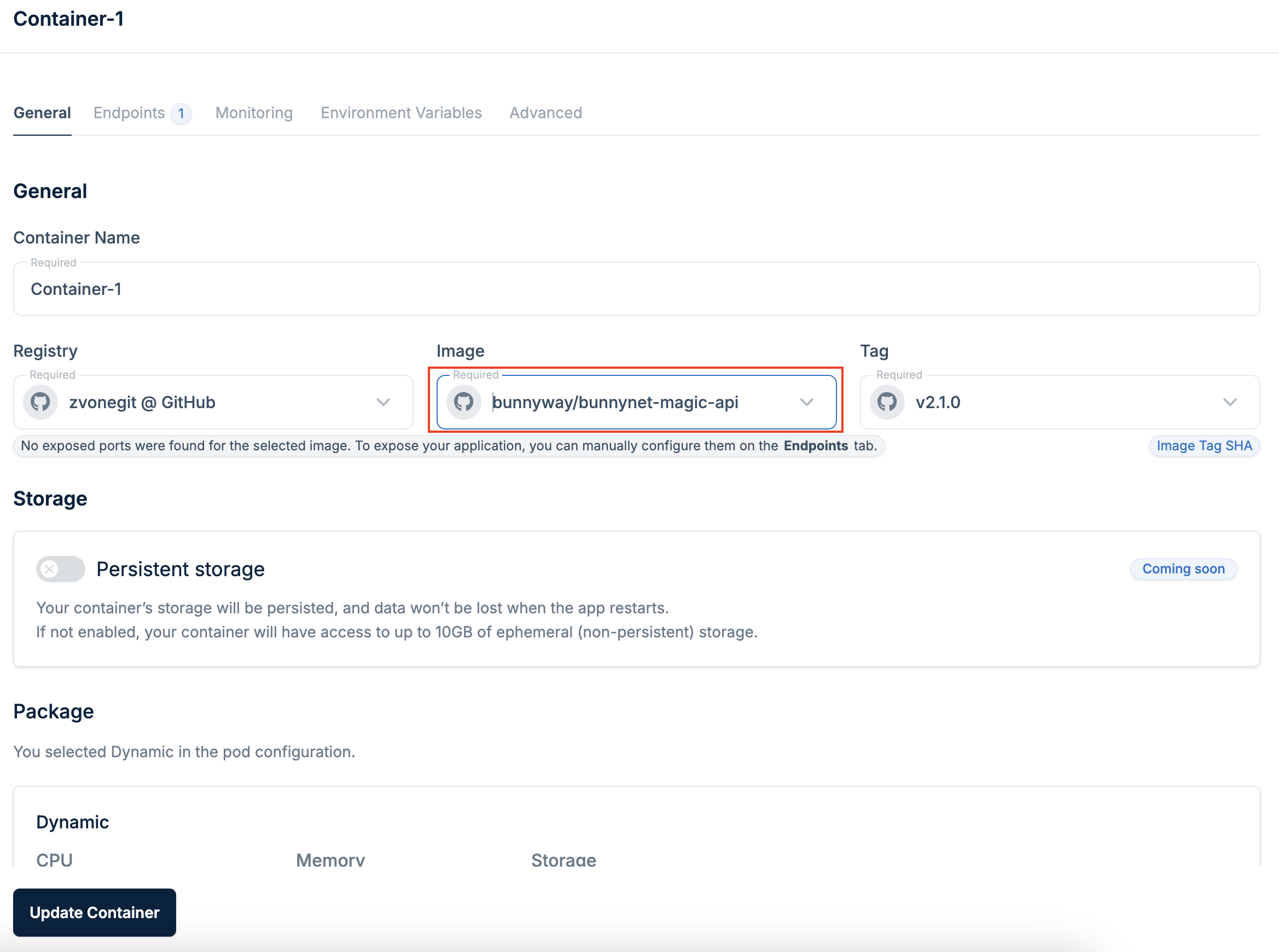Click the Endpoints count badge
The image size is (1279, 952).
coord(181,113)
